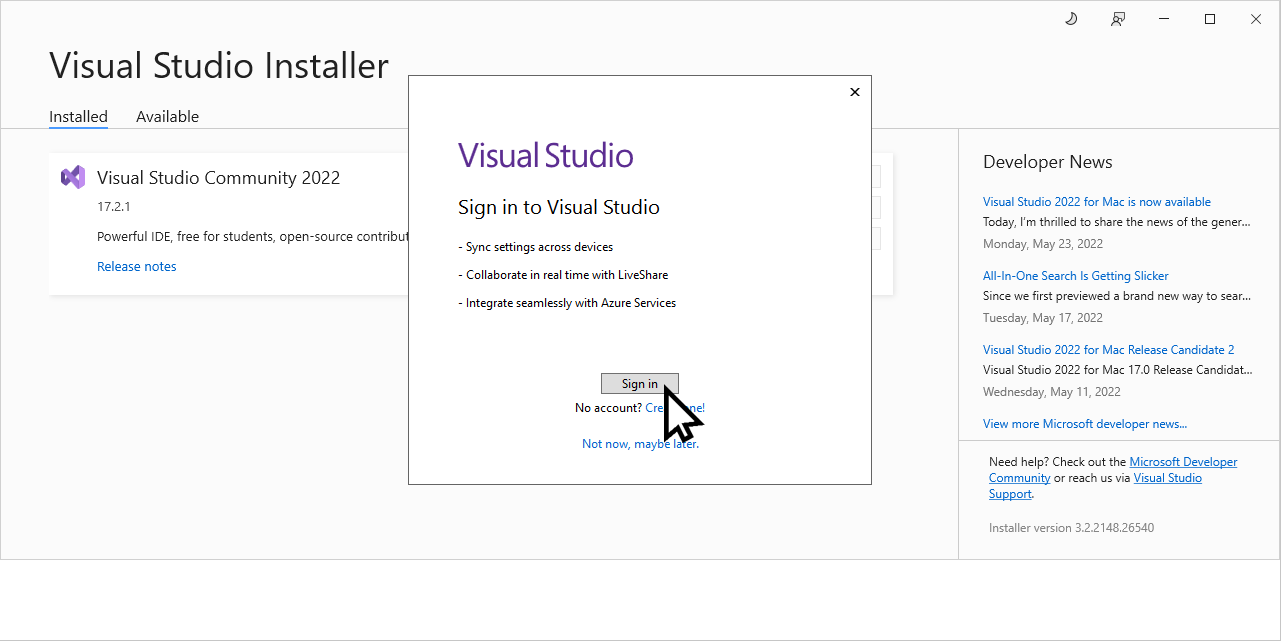This screenshot has width=1281, height=641.
Task: Switch to the Installed tab
Action: coord(78,117)
